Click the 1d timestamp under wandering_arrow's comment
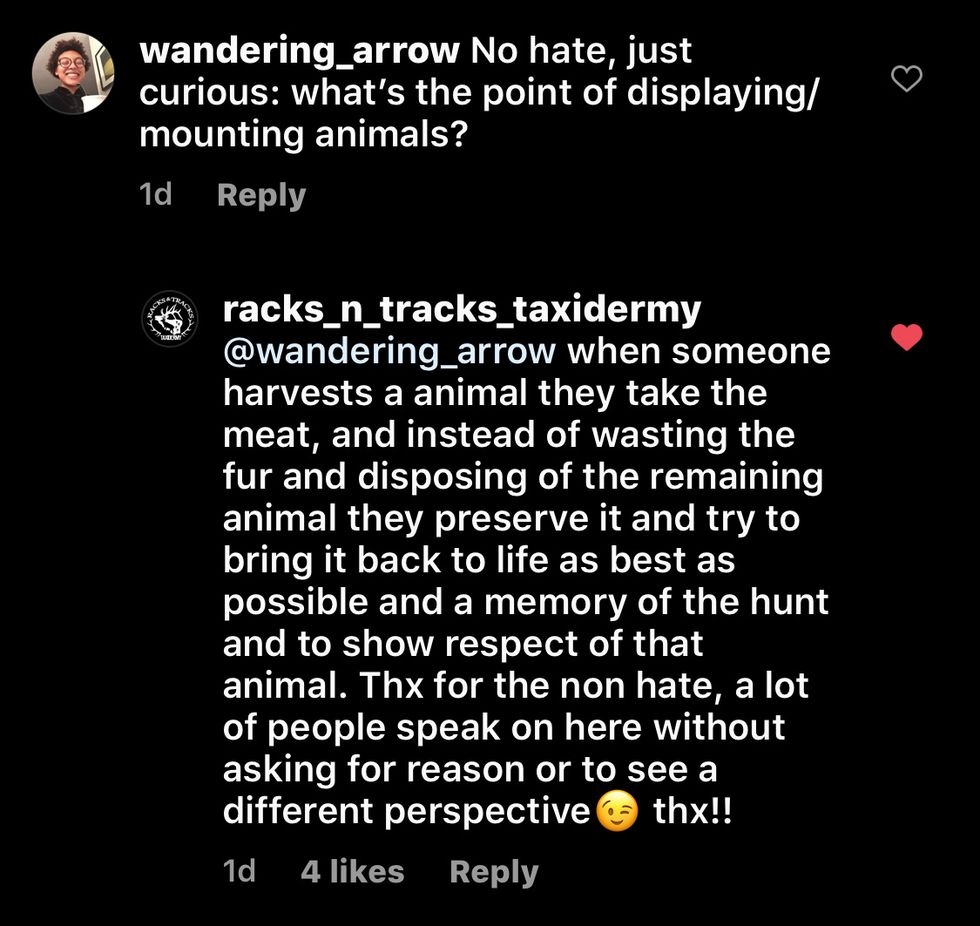Screen dimensions: 980x926 click(x=156, y=195)
